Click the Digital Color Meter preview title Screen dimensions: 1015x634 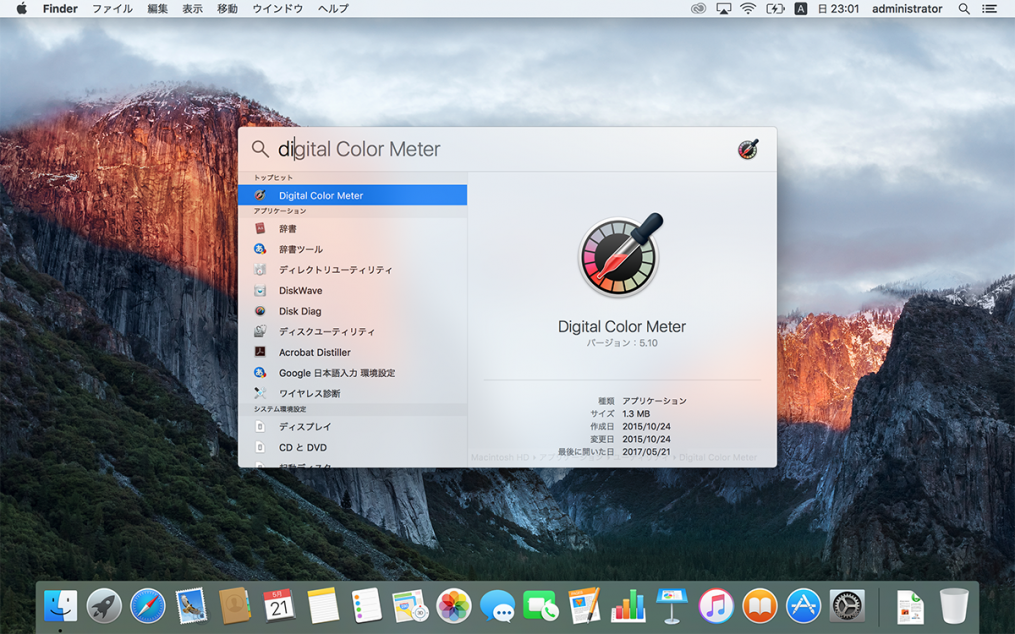pyautogui.click(x=622, y=326)
